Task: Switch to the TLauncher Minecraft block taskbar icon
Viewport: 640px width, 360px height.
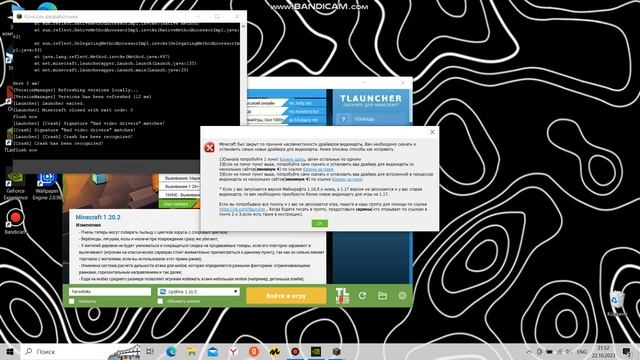Action: (336, 351)
